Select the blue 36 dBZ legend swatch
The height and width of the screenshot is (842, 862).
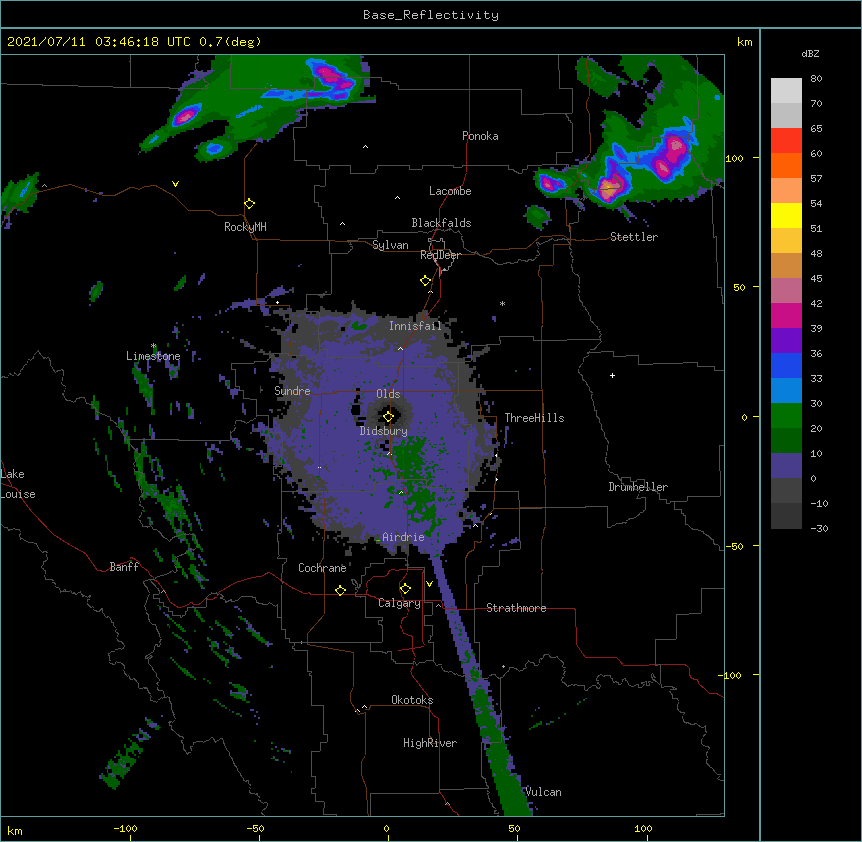[x=786, y=365]
